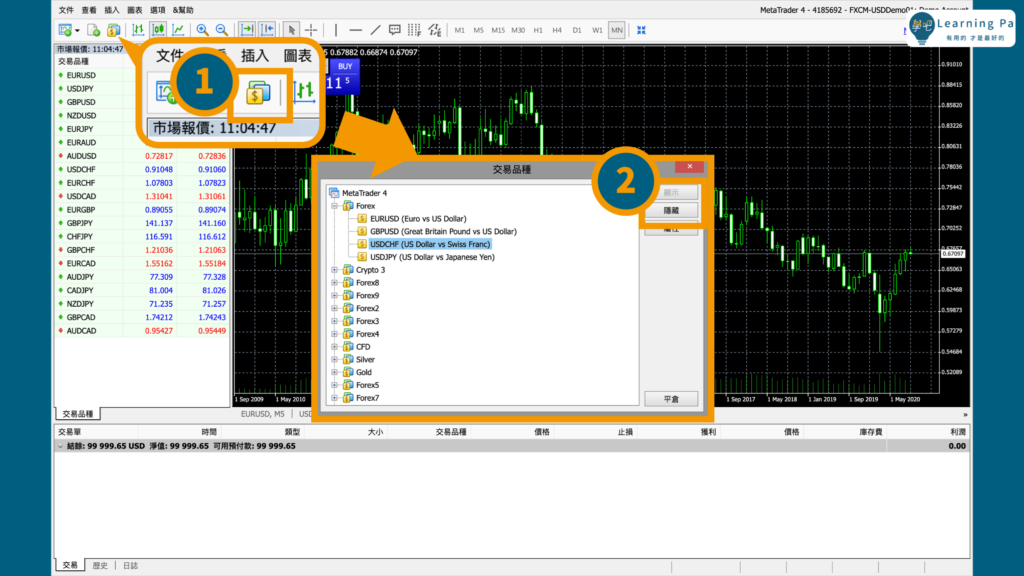This screenshot has height=576, width=1024.
Task: Open the &幫助 menu
Action: click(x=183, y=10)
